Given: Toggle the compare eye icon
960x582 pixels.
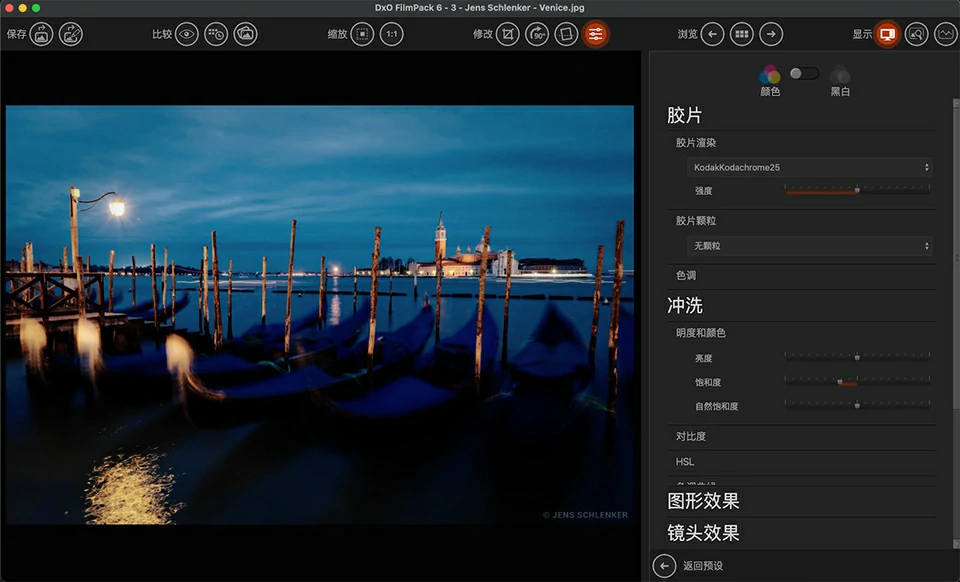Looking at the screenshot, I should click(x=187, y=34).
